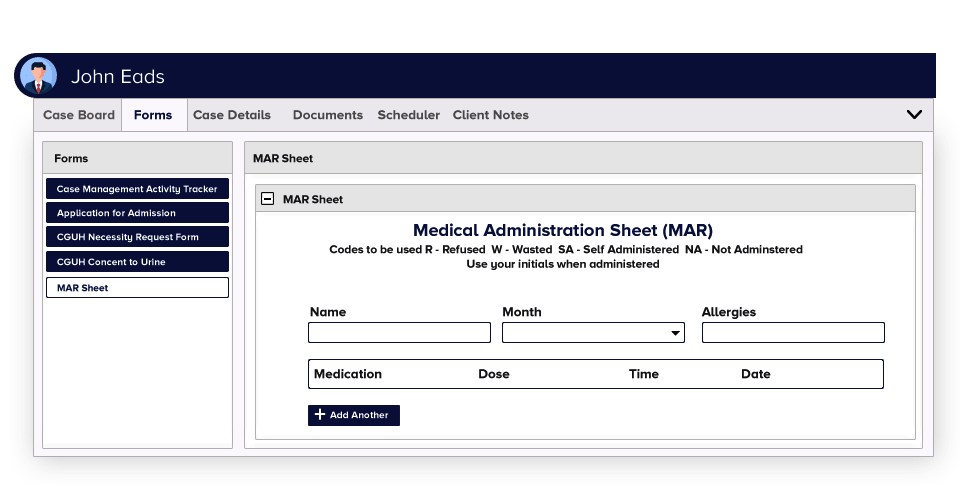Collapse the MAR Sheet section minus icon
Viewport: 975px width, 503px height.
click(x=267, y=199)
